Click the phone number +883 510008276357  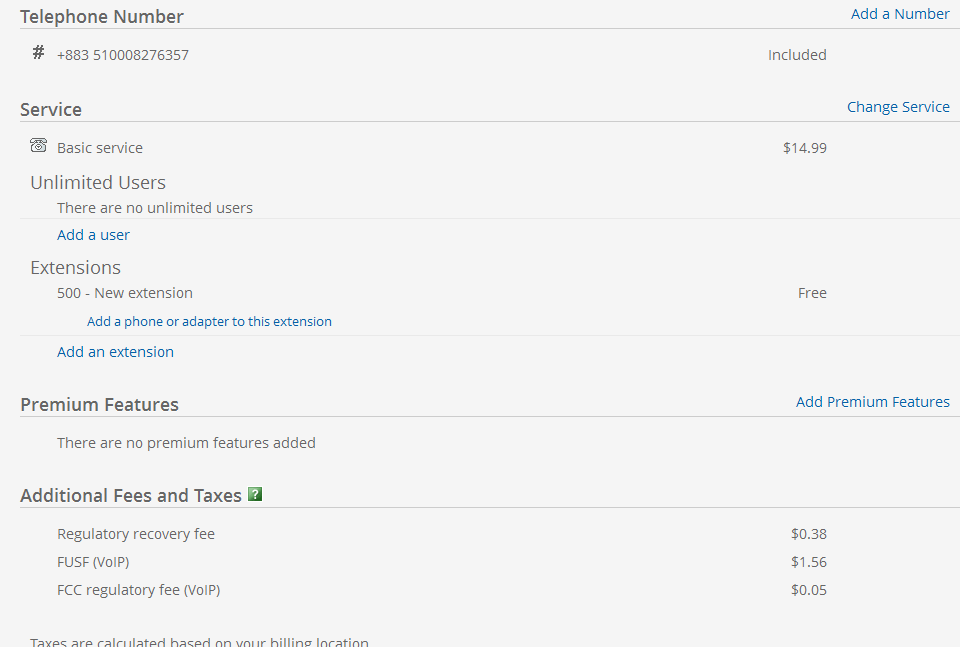pos(122,55)
